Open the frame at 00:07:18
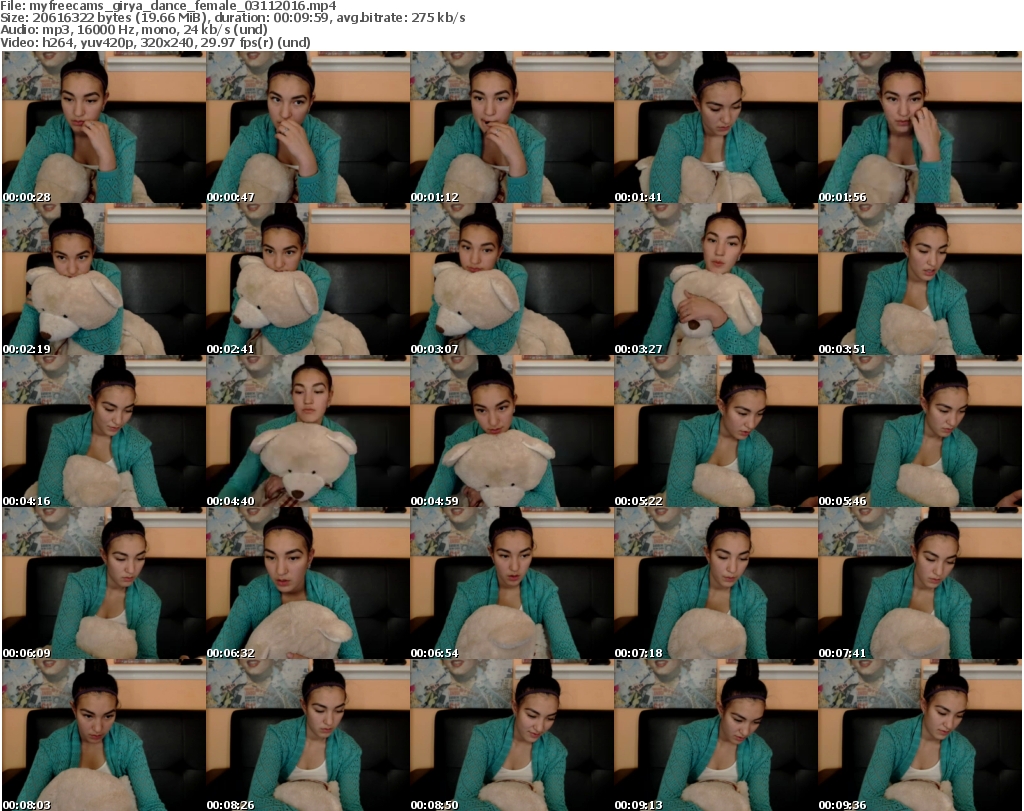The image size is (1024, 811). [716, 583]
